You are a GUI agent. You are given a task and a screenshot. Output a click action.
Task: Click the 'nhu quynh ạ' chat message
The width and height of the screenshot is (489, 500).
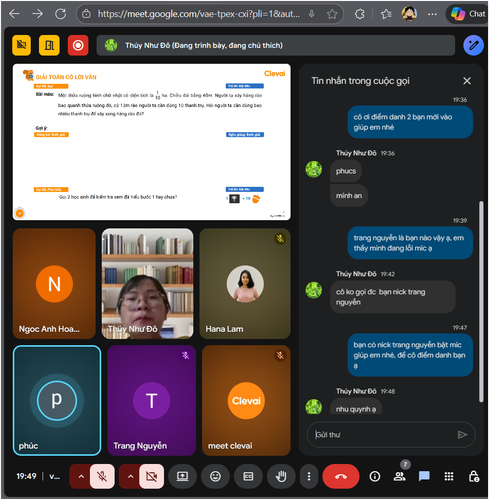tap(356, 407)
